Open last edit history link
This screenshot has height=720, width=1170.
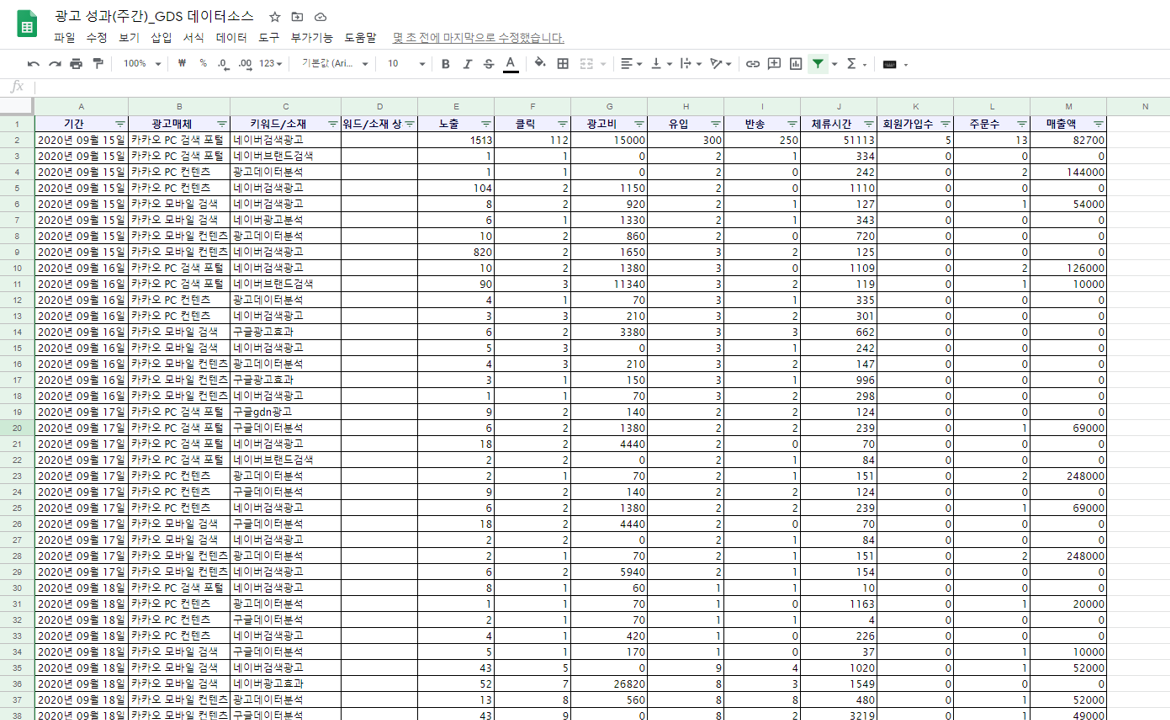(478, 37)
